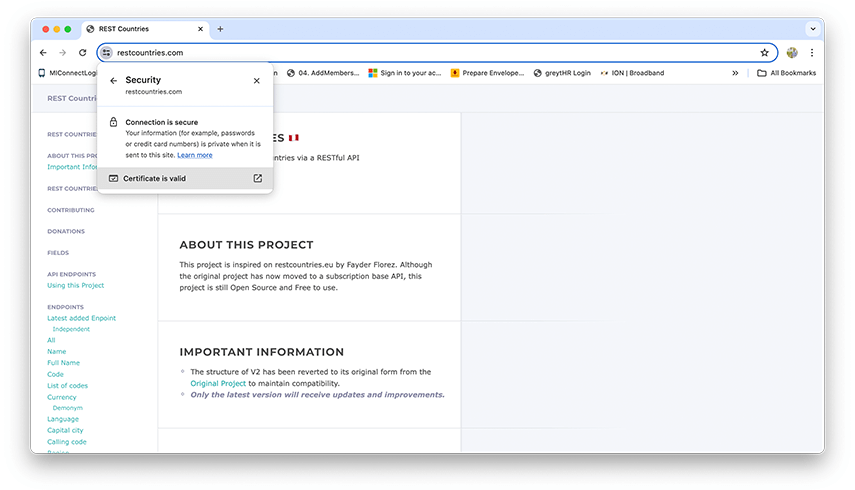Image resolution: width=855 pixels, height=490 pixels.
Task: Close the REST Countries tab
Action: tap(201, 29)
